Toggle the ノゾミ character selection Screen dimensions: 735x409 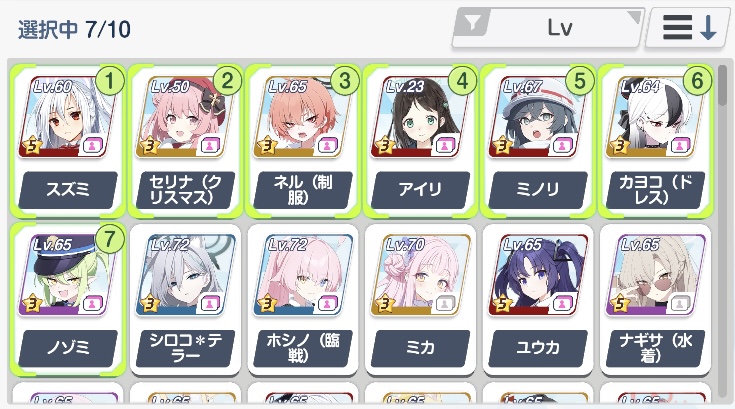(x=68, y=299)
